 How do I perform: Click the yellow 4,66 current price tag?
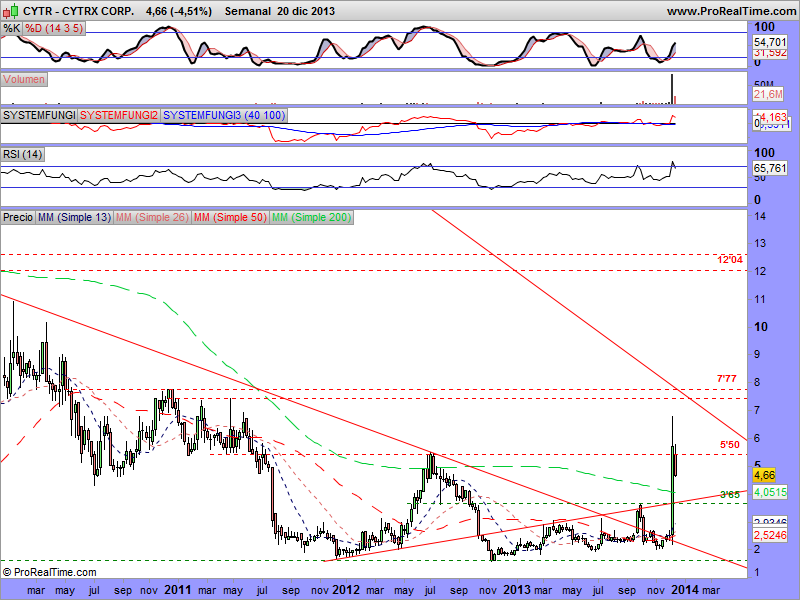tap(764, 476)
